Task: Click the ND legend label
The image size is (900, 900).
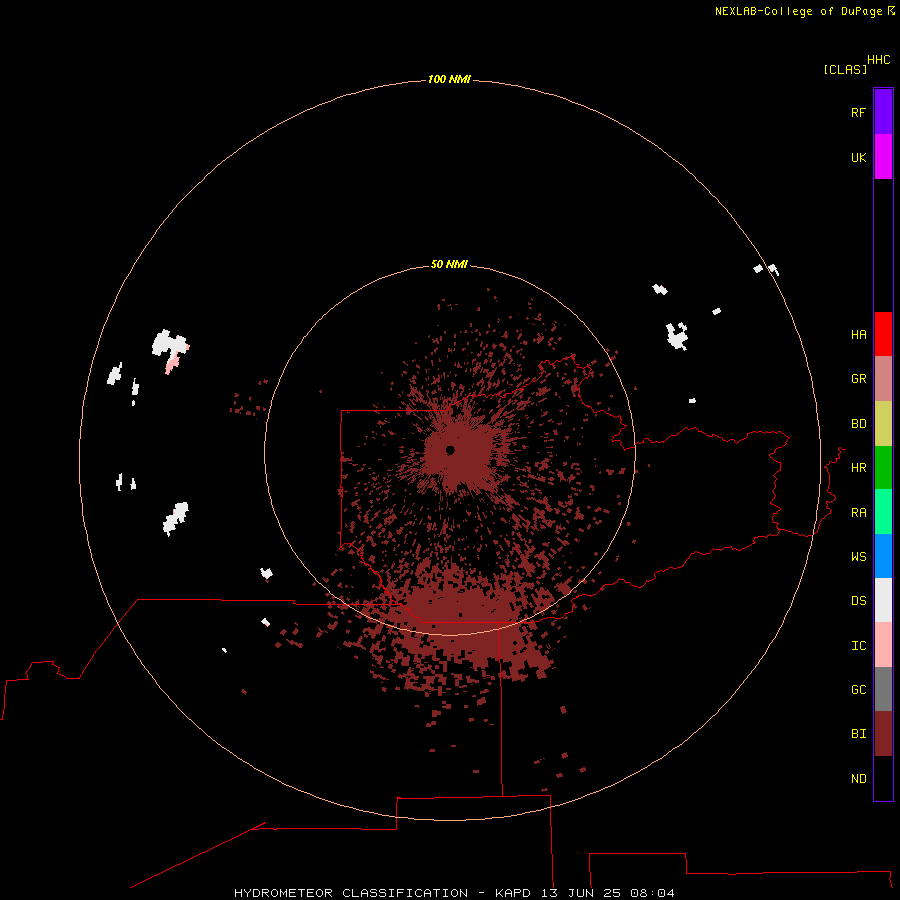Action: pyautogui.click(x=858, y=779)
